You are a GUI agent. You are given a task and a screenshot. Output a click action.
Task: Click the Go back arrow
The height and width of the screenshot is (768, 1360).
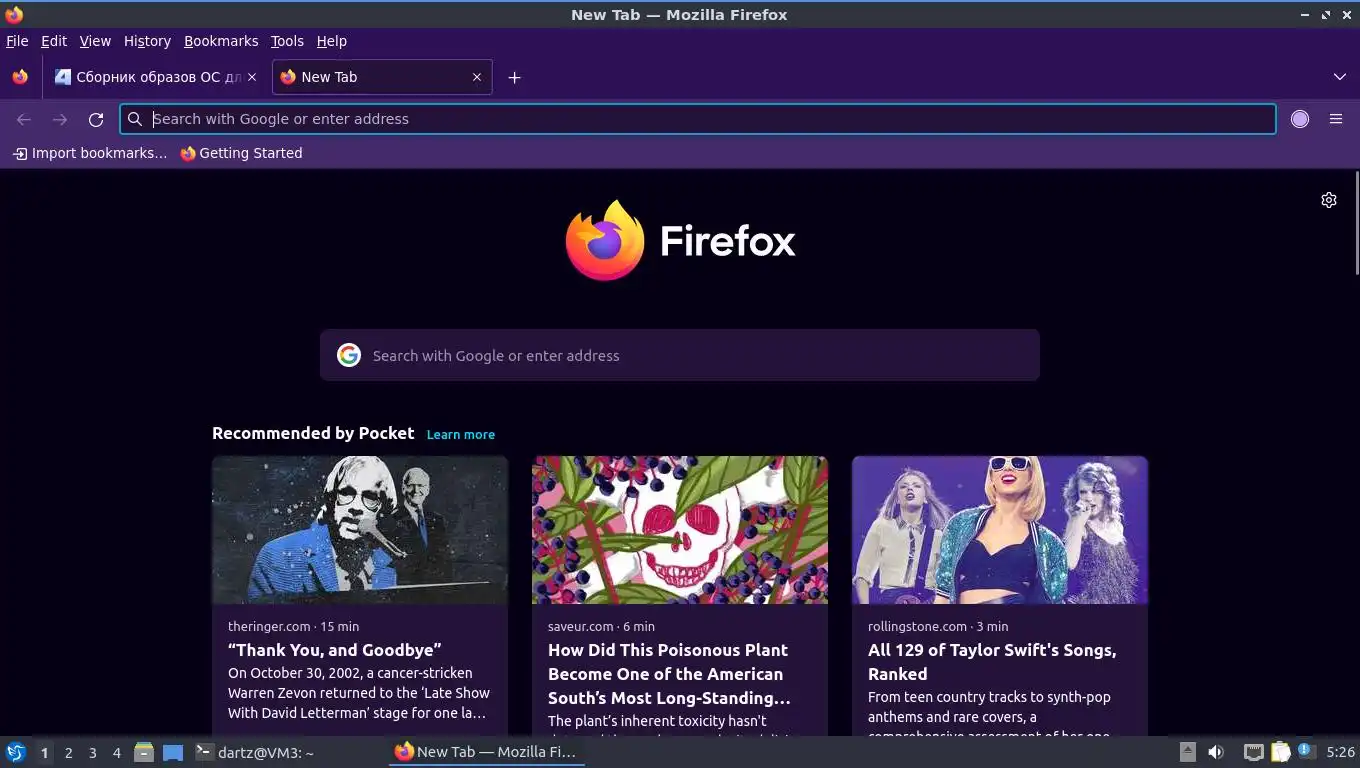tap(24, 119)
